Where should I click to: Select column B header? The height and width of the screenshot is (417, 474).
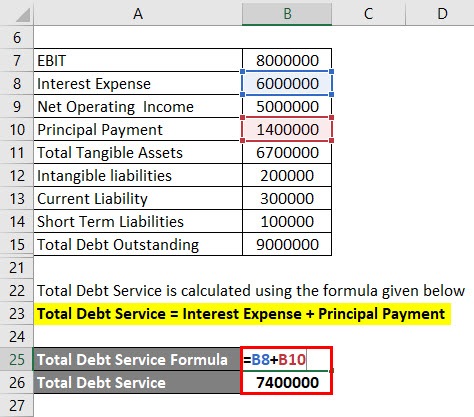(x=287, y=13)
